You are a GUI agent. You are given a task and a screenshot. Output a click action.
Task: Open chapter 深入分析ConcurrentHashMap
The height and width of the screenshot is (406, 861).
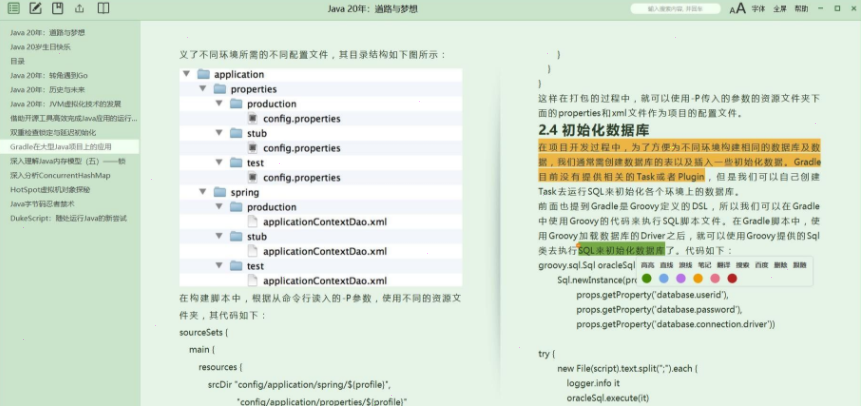pos(60,175)
